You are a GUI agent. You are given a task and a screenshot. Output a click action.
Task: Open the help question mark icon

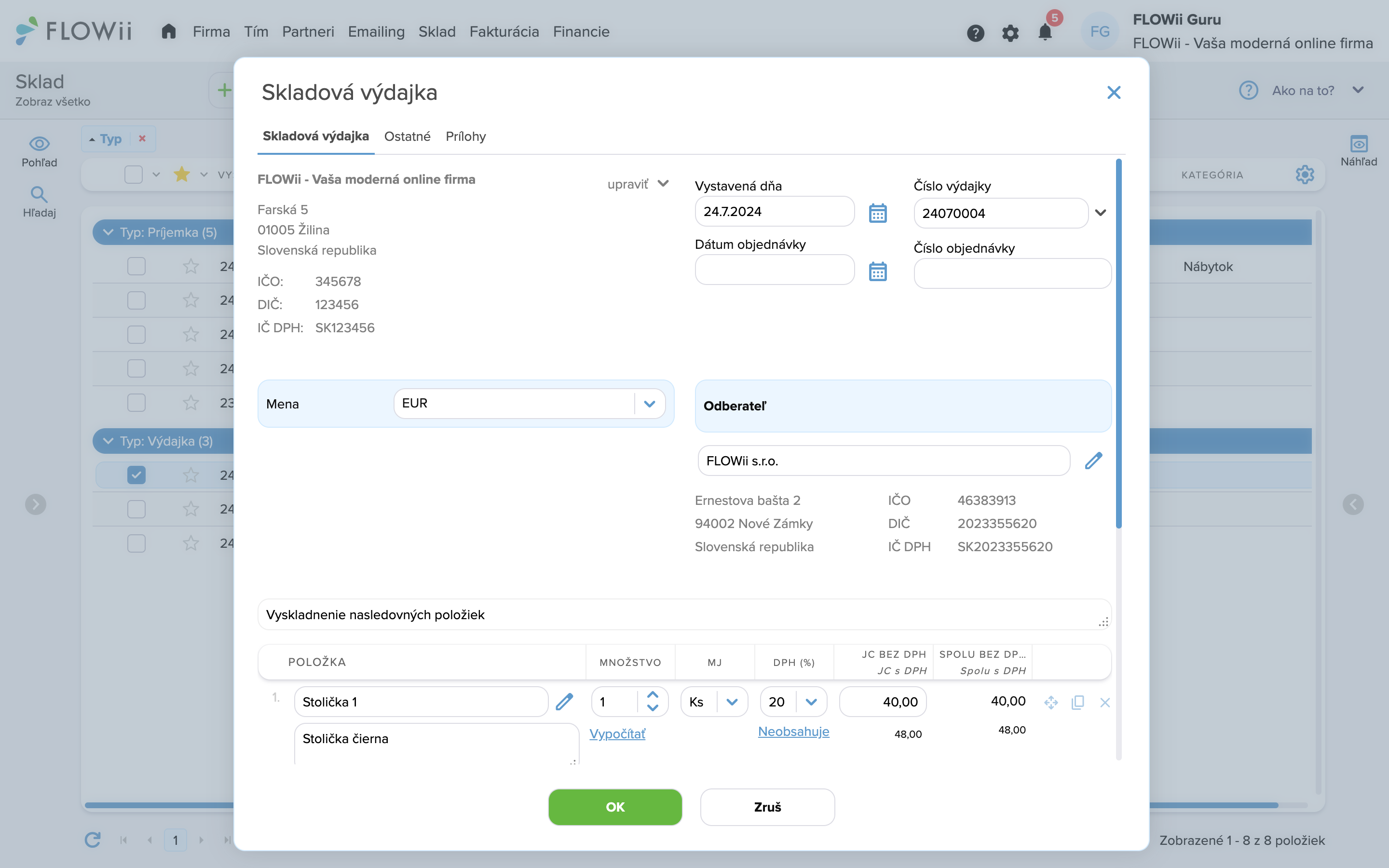(975, 33)
